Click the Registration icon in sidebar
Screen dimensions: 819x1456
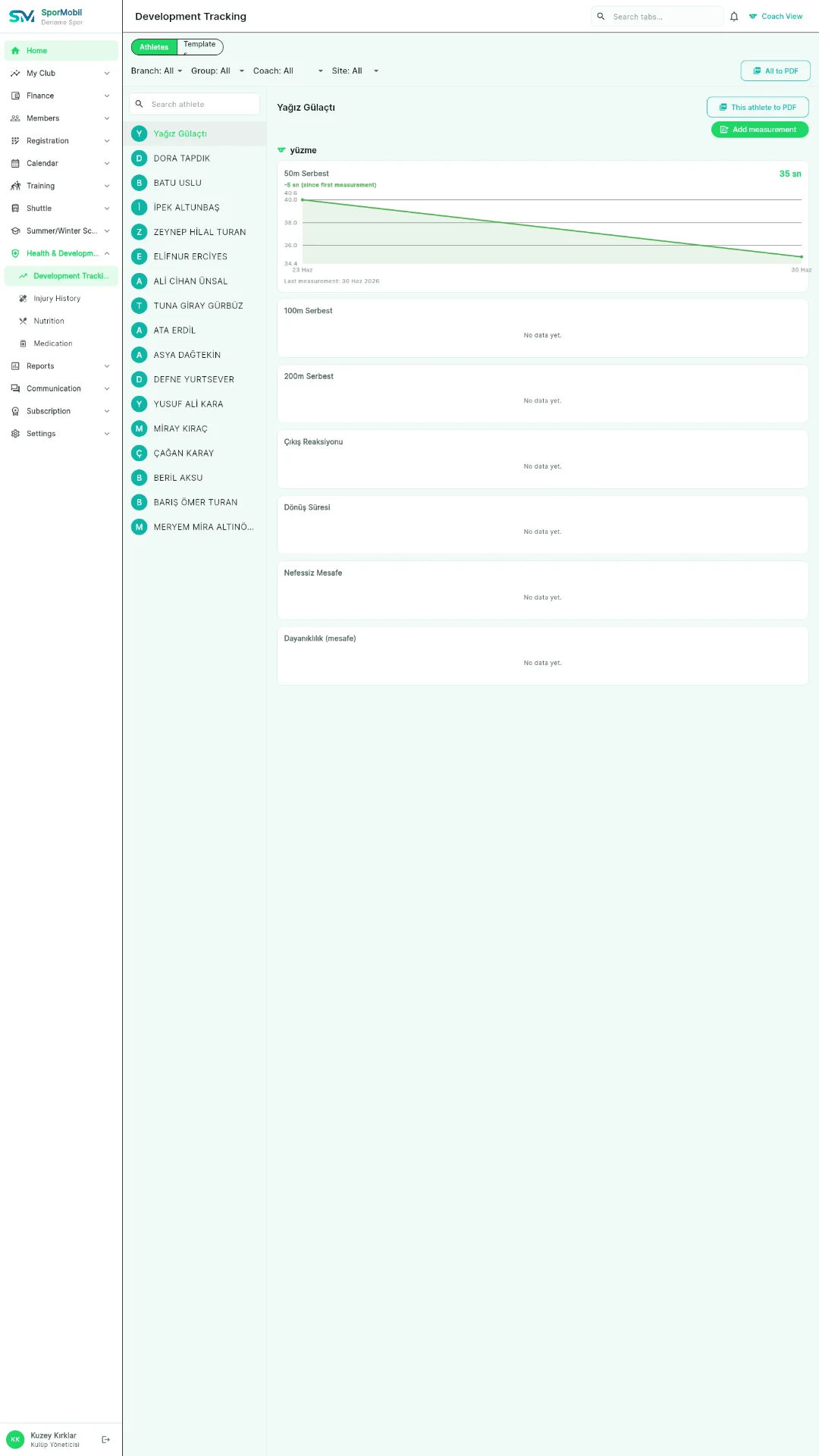15,141
